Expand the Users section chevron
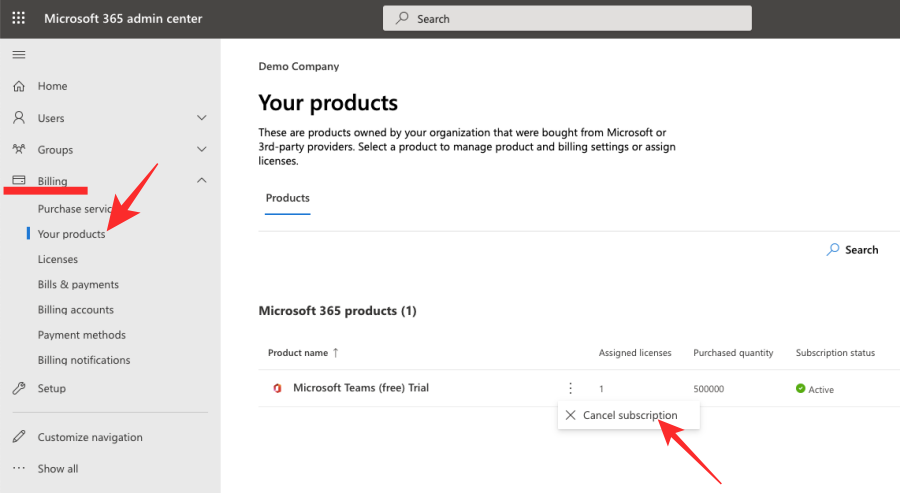 tap(202, 118)
